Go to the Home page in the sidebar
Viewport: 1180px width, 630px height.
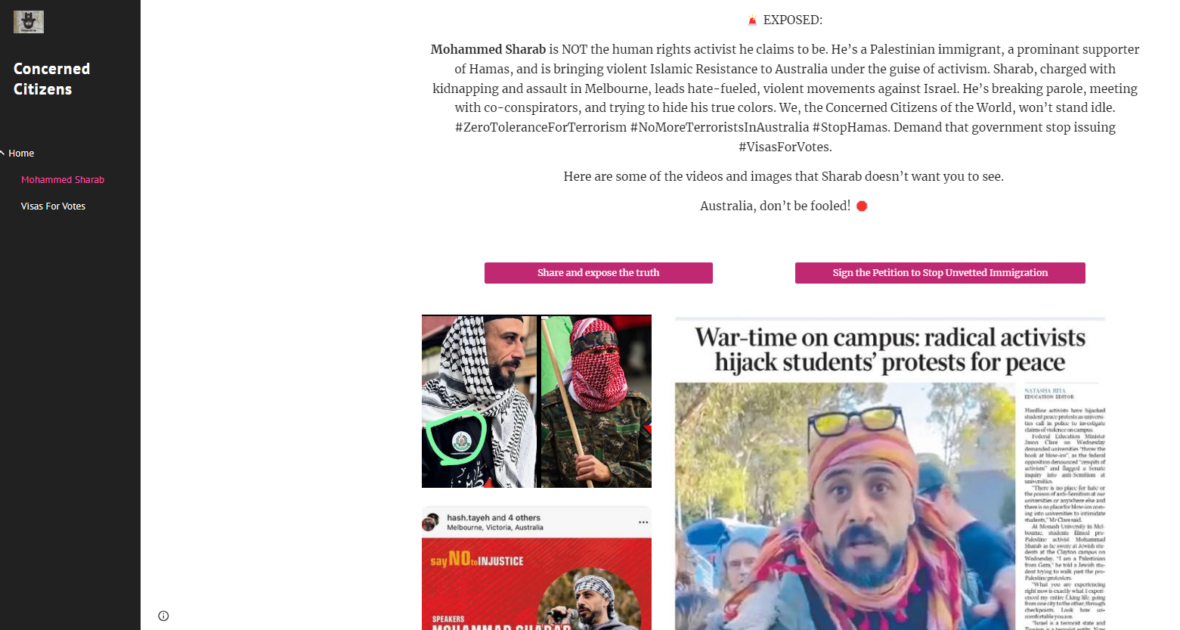pyautogui.click(x=21, y=153)
